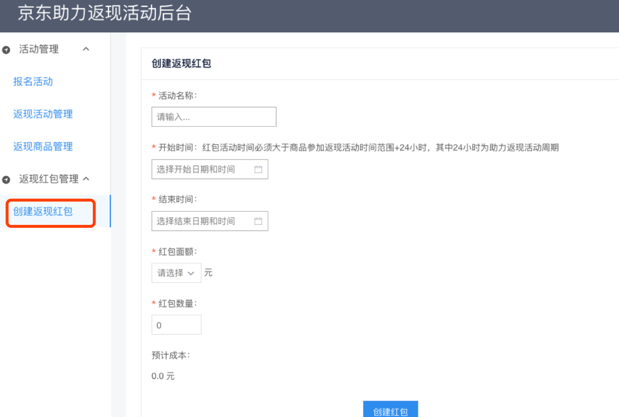Click the 返现红包管理 menu heading
The width and height of the screenshot is (619, 417).
coord(49,179)
